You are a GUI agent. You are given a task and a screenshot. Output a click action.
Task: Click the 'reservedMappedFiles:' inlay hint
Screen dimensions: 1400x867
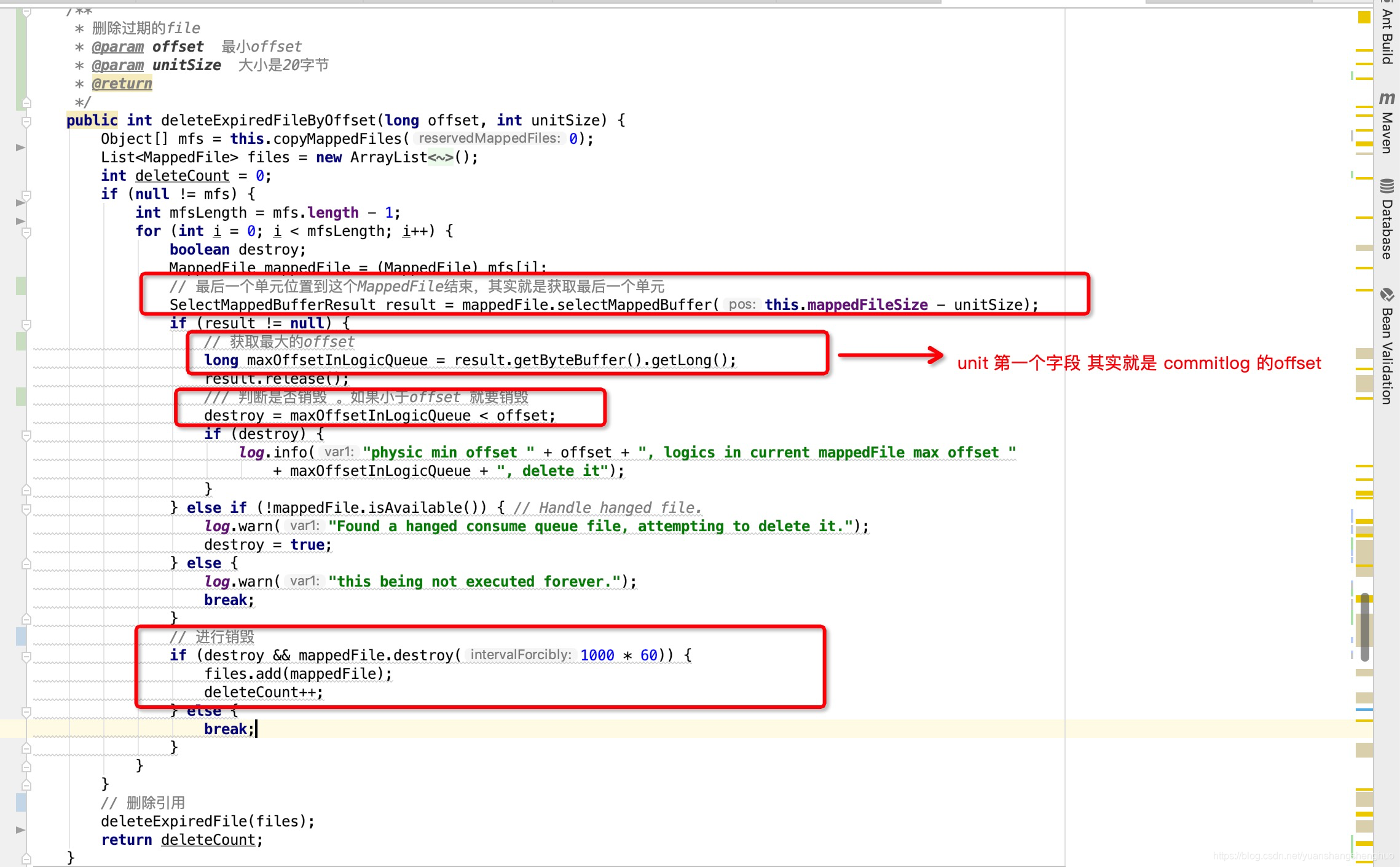coord(489,138)
